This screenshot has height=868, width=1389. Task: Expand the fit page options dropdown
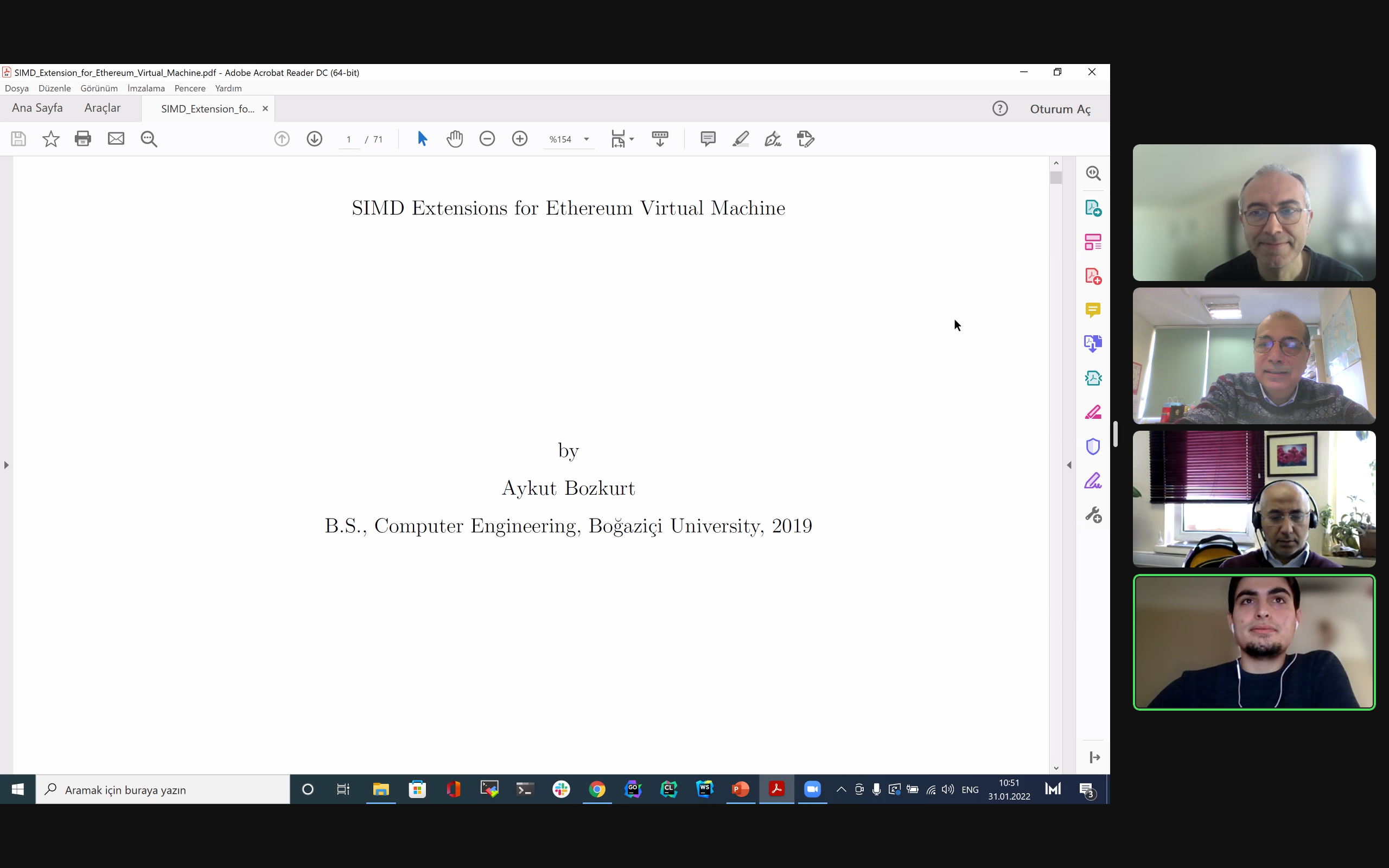click(x=632, y=139)
